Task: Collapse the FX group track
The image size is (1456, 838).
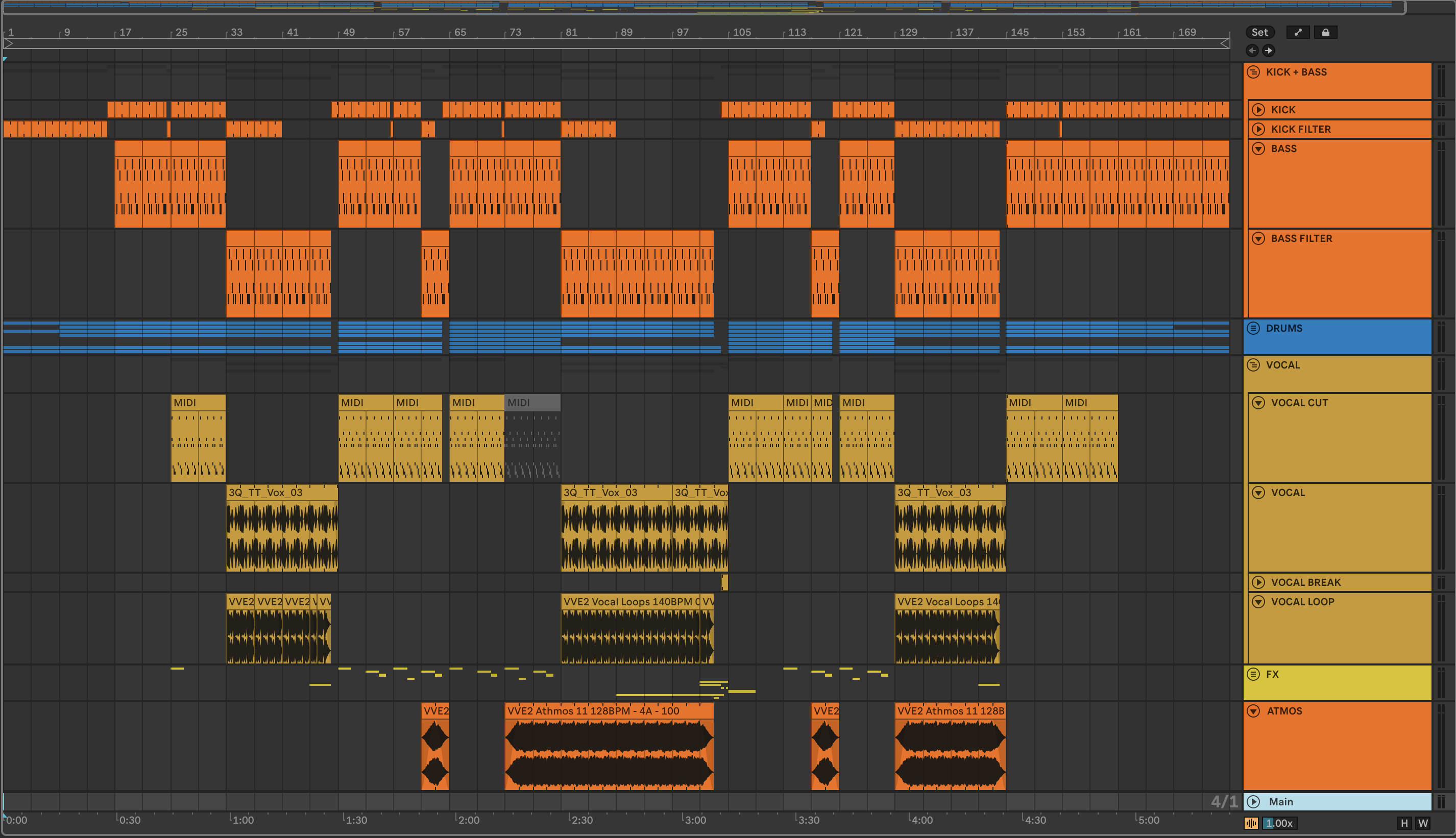Action: click(x=1253, y=674)
